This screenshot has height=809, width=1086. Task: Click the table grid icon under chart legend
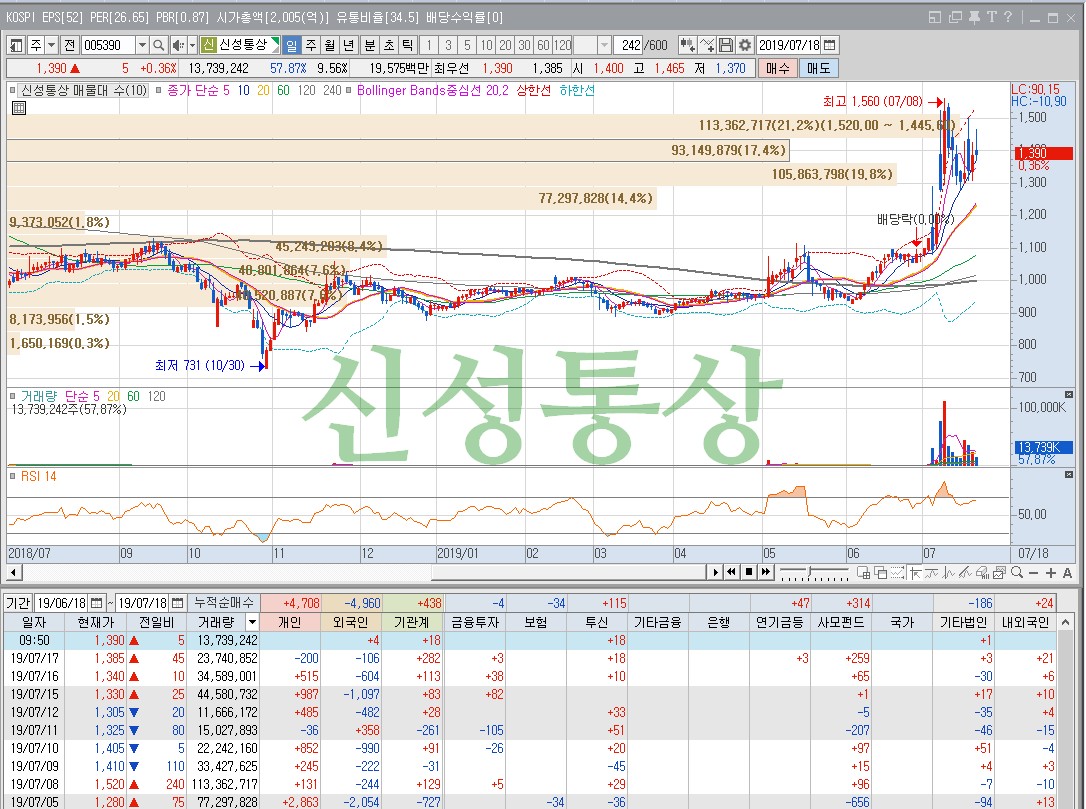pyautogui.click(x=19, y=108)
